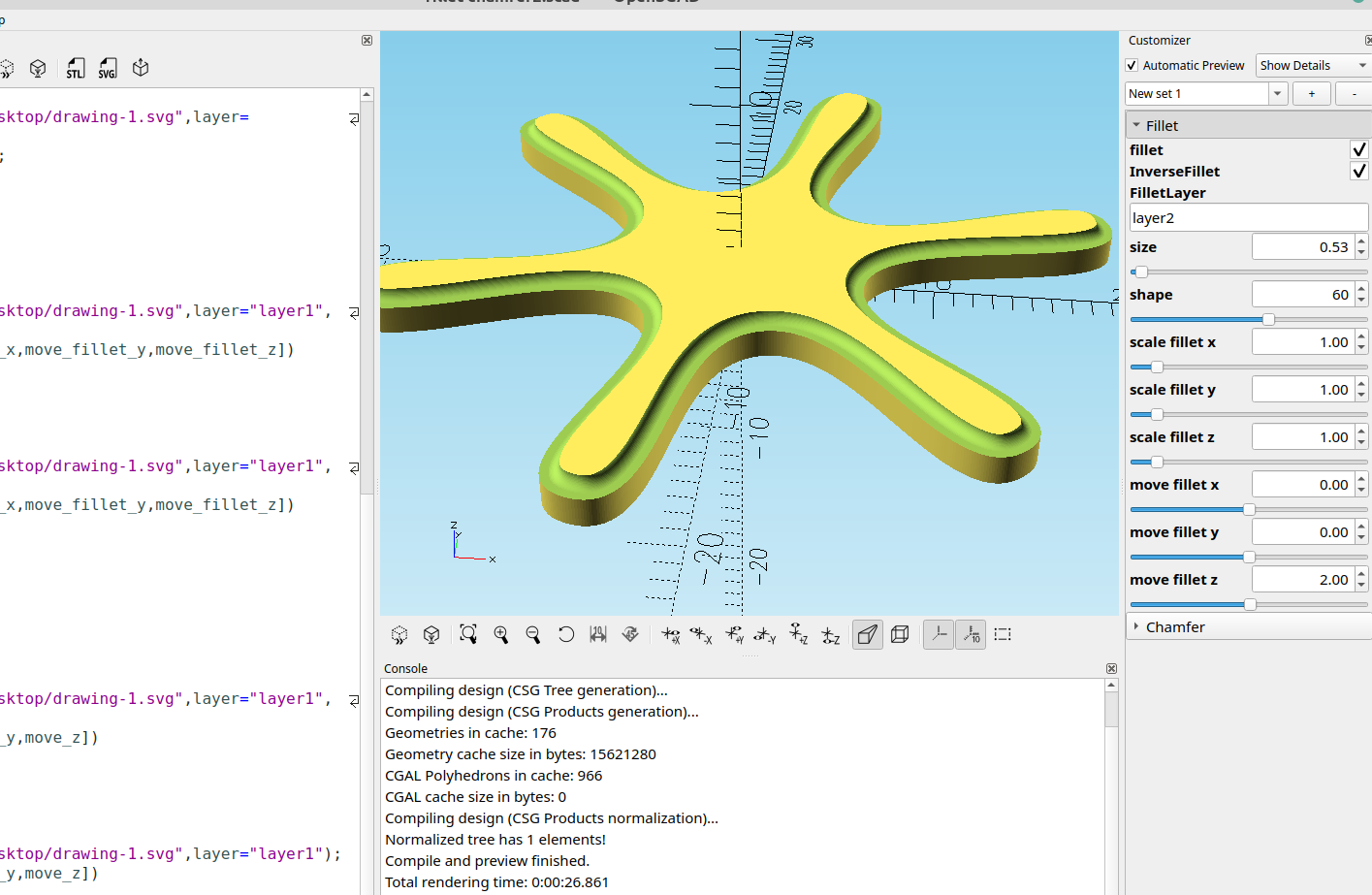Export the model as STL
Image resolution: width=1372 pixels, height=895 pixels.
75,68
